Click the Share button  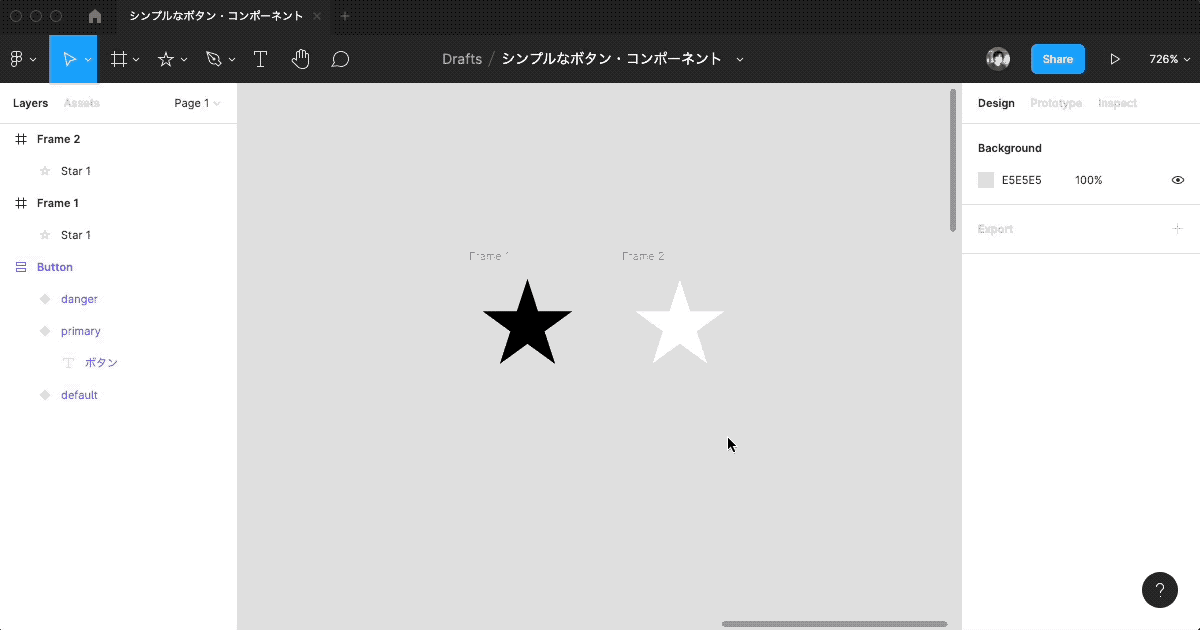(1057, 58)
